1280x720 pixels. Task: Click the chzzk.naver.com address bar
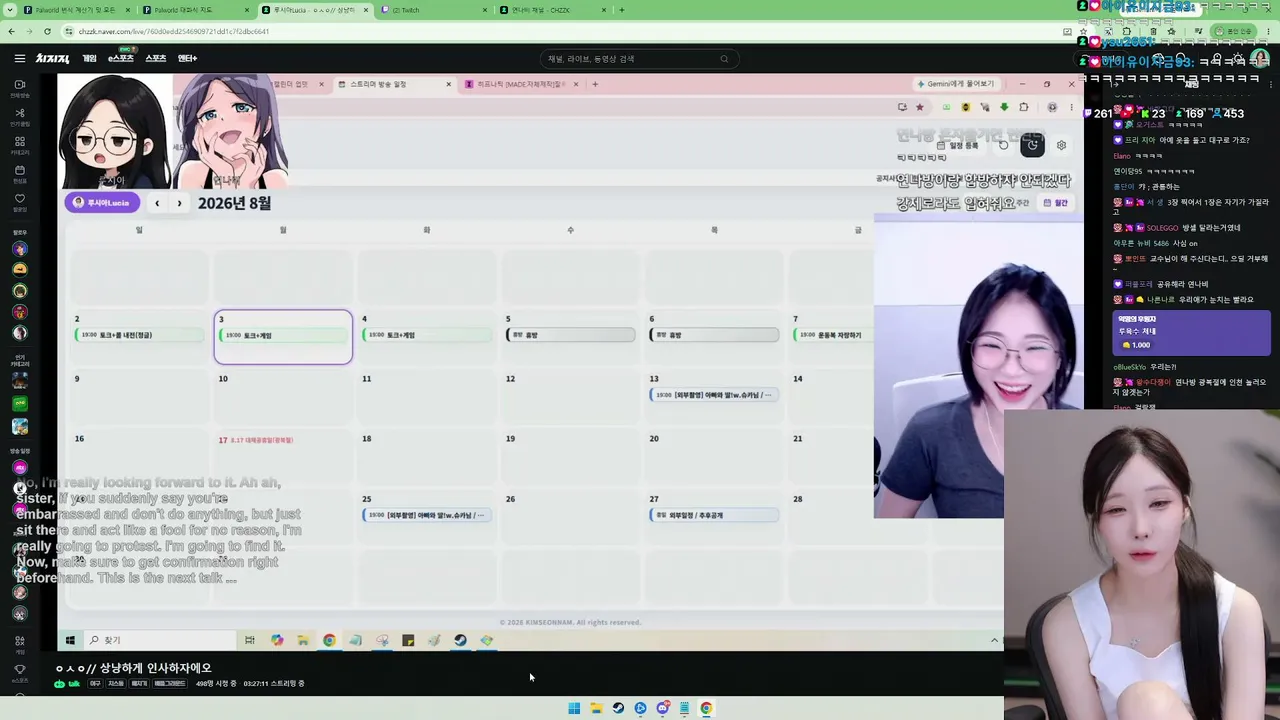pyautogui.click(x=560, y=31)
